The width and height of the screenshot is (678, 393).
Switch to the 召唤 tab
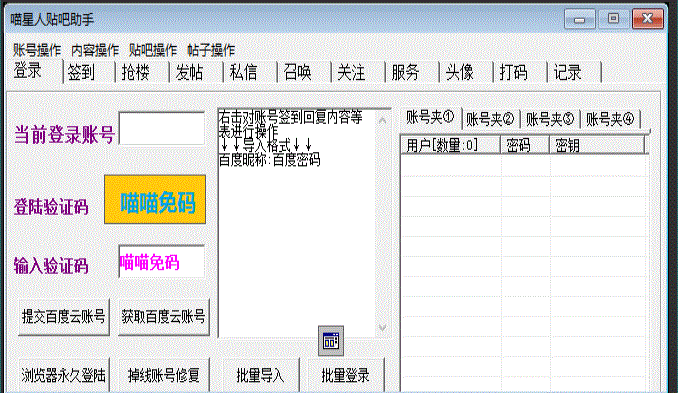coord(304,72)
